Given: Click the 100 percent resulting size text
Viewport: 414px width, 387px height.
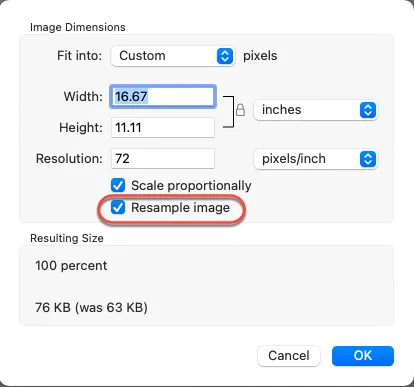Looking at the screenshot, I should pyautogui.click(x=71, y=266).
